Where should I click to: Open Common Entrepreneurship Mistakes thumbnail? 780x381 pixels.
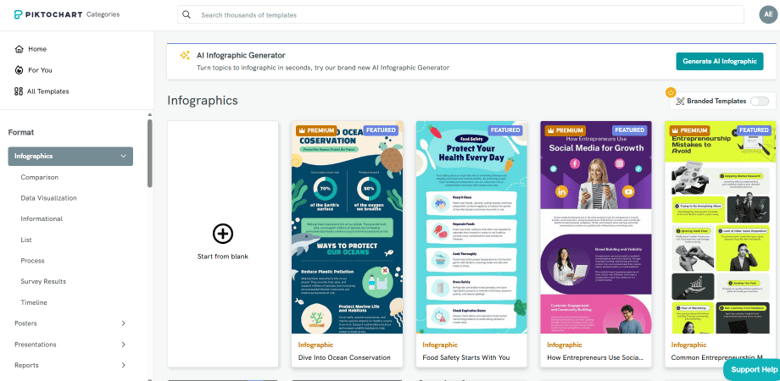coord(720,227)
